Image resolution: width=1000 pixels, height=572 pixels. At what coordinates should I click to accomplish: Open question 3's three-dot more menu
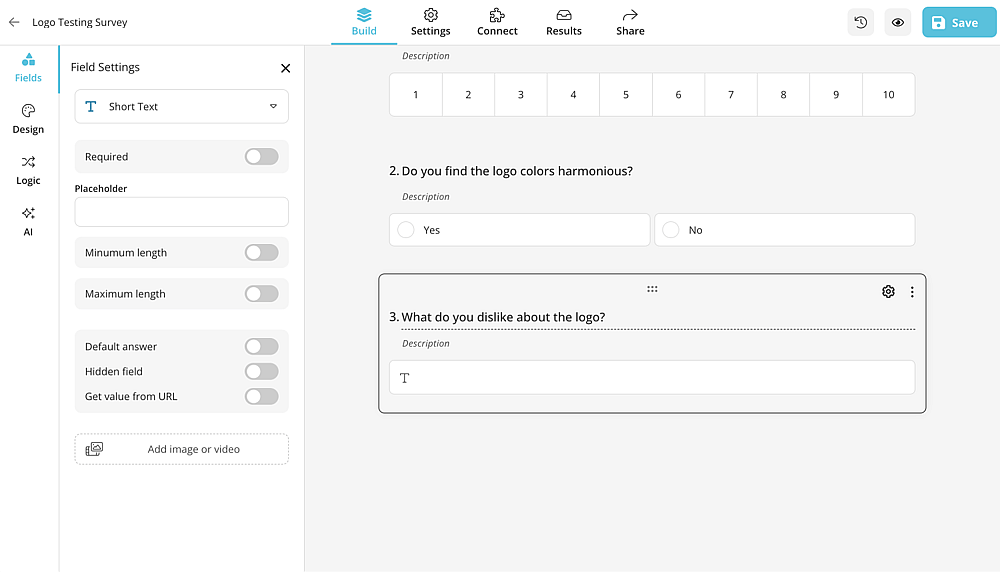tap(912, 291)
